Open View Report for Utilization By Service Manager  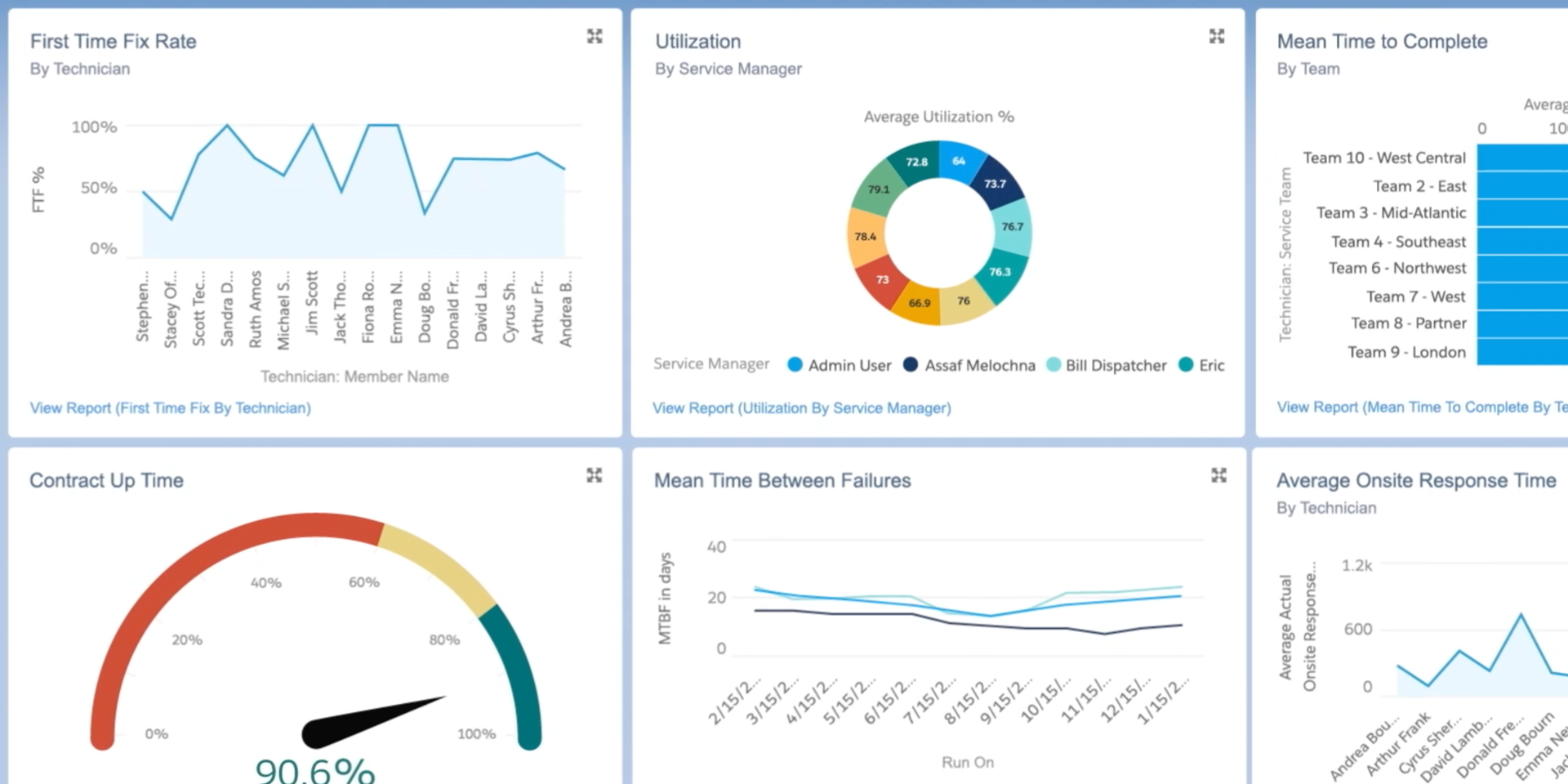pos(801,408)
